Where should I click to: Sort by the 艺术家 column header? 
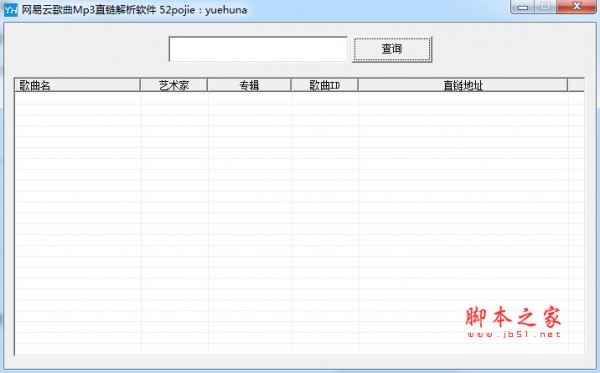tap(174, 85)
